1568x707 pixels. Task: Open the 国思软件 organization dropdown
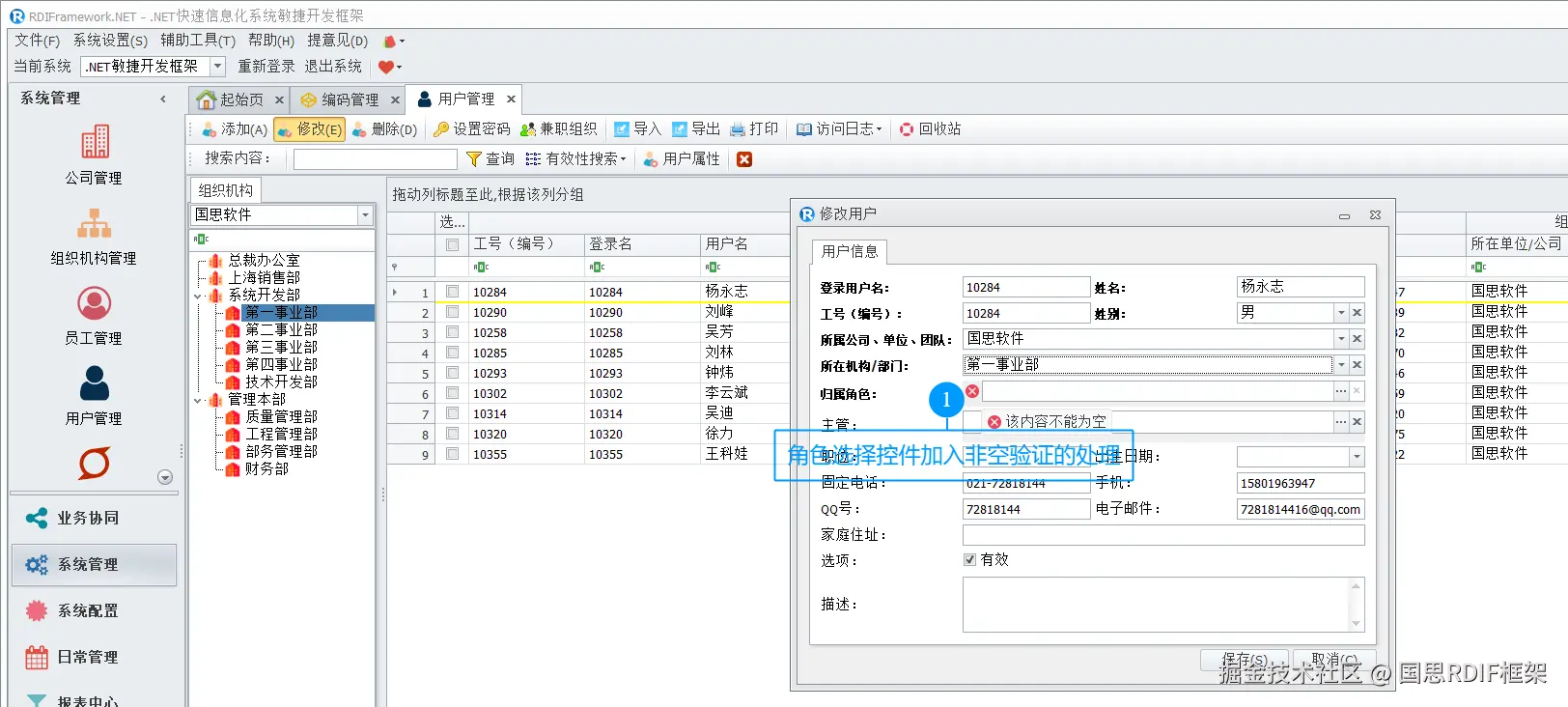(365, 215)
